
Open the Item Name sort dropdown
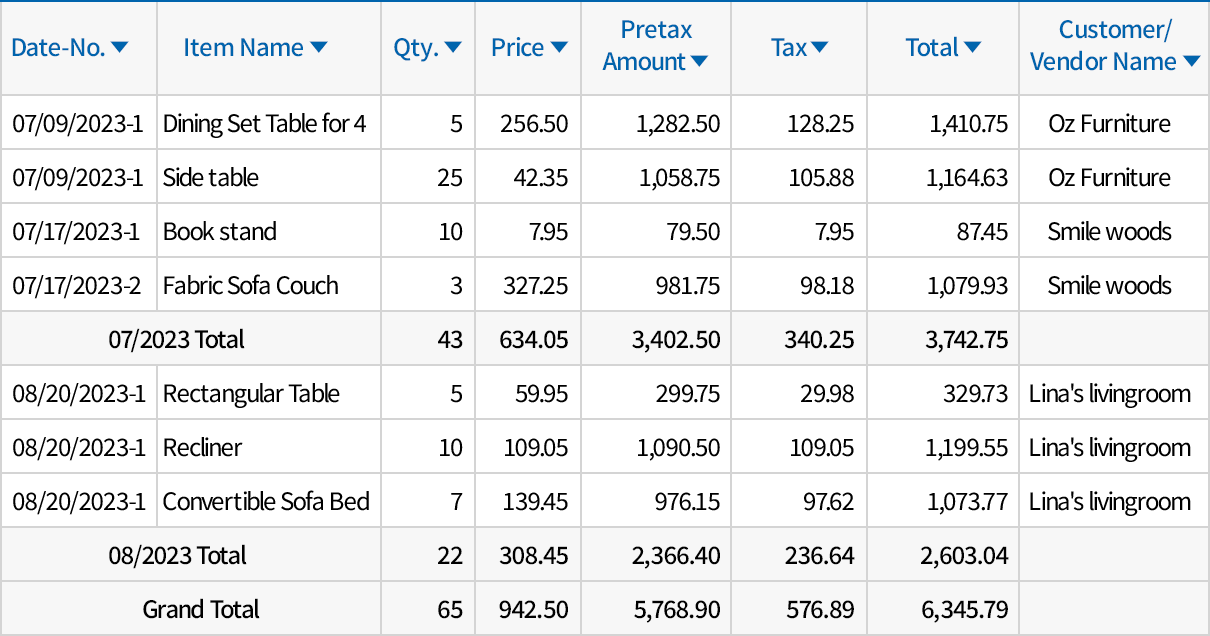tap(319, 45)
